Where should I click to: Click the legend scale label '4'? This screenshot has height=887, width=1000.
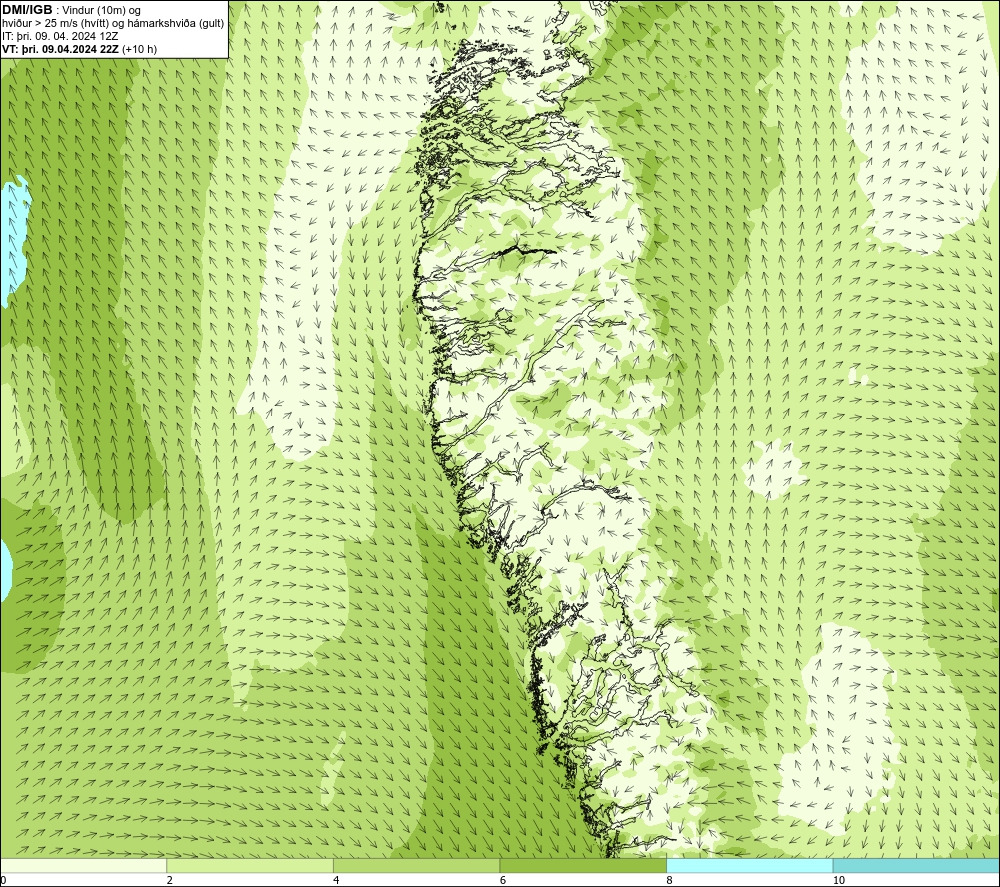point(336,880)
